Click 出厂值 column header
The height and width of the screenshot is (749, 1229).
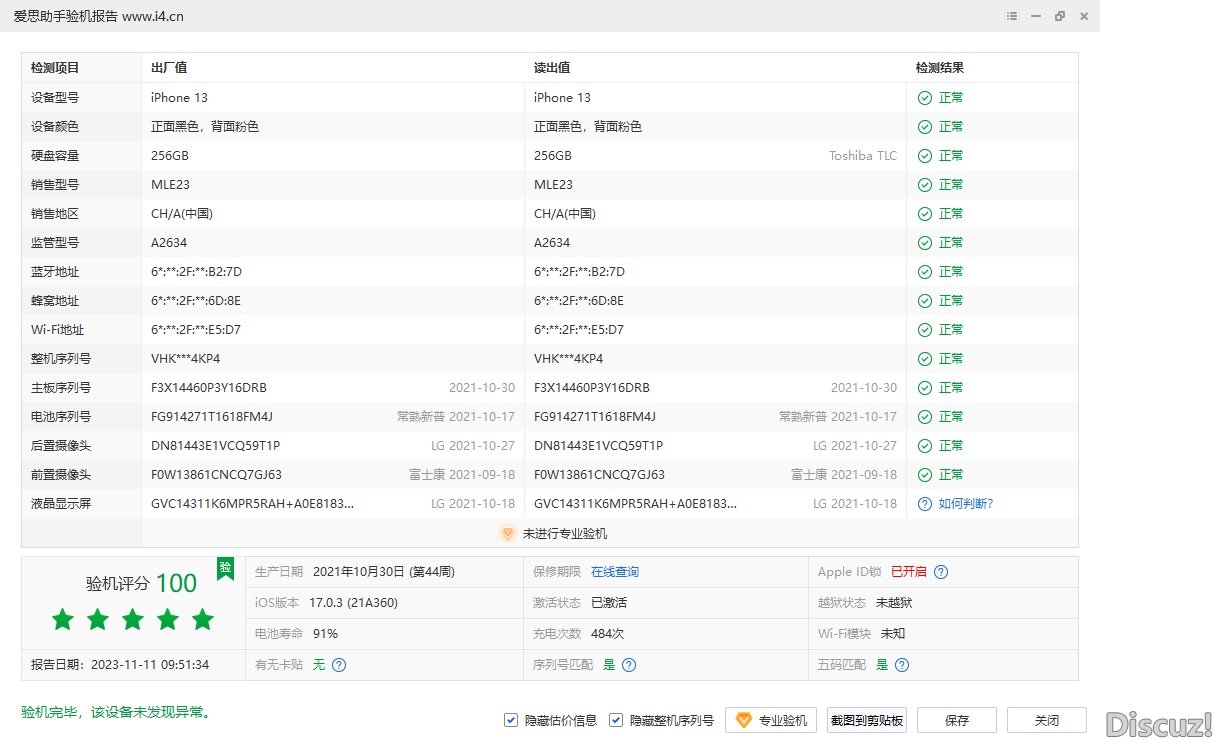[x=169, y=68]
